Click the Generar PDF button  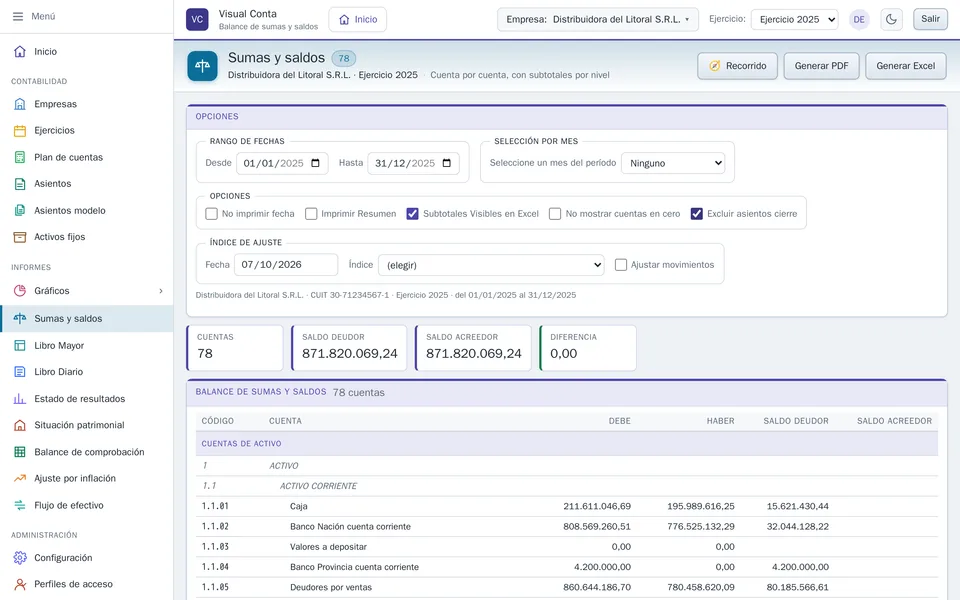click(821, 66)
